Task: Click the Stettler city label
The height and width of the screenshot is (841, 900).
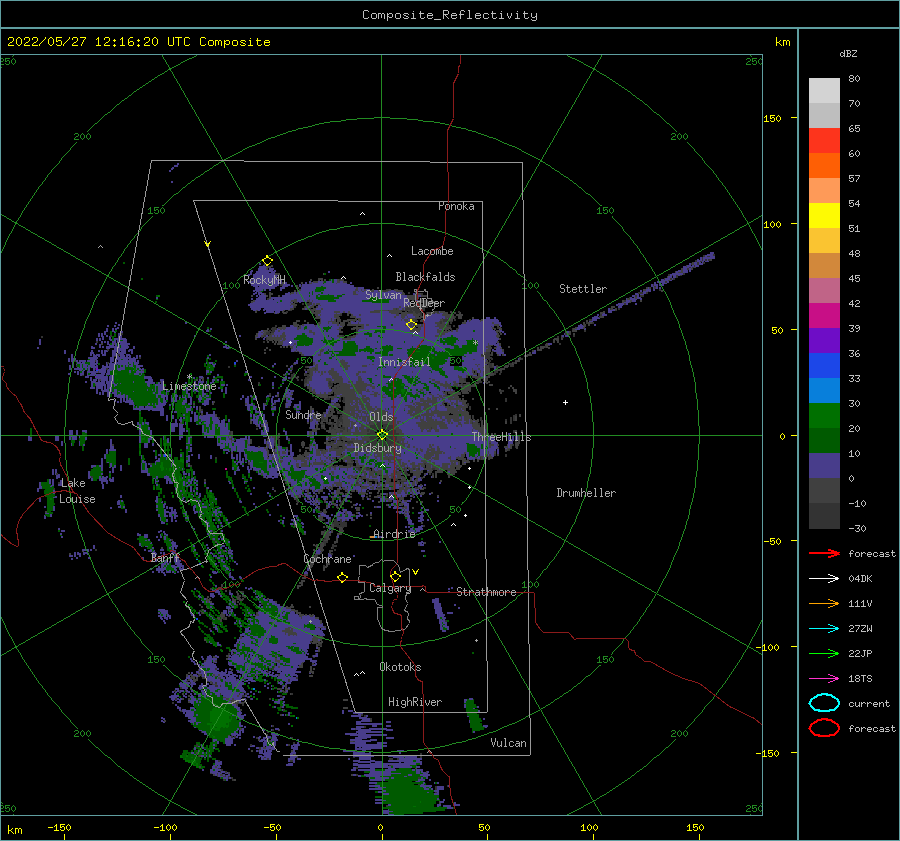Action: [583, 289]
